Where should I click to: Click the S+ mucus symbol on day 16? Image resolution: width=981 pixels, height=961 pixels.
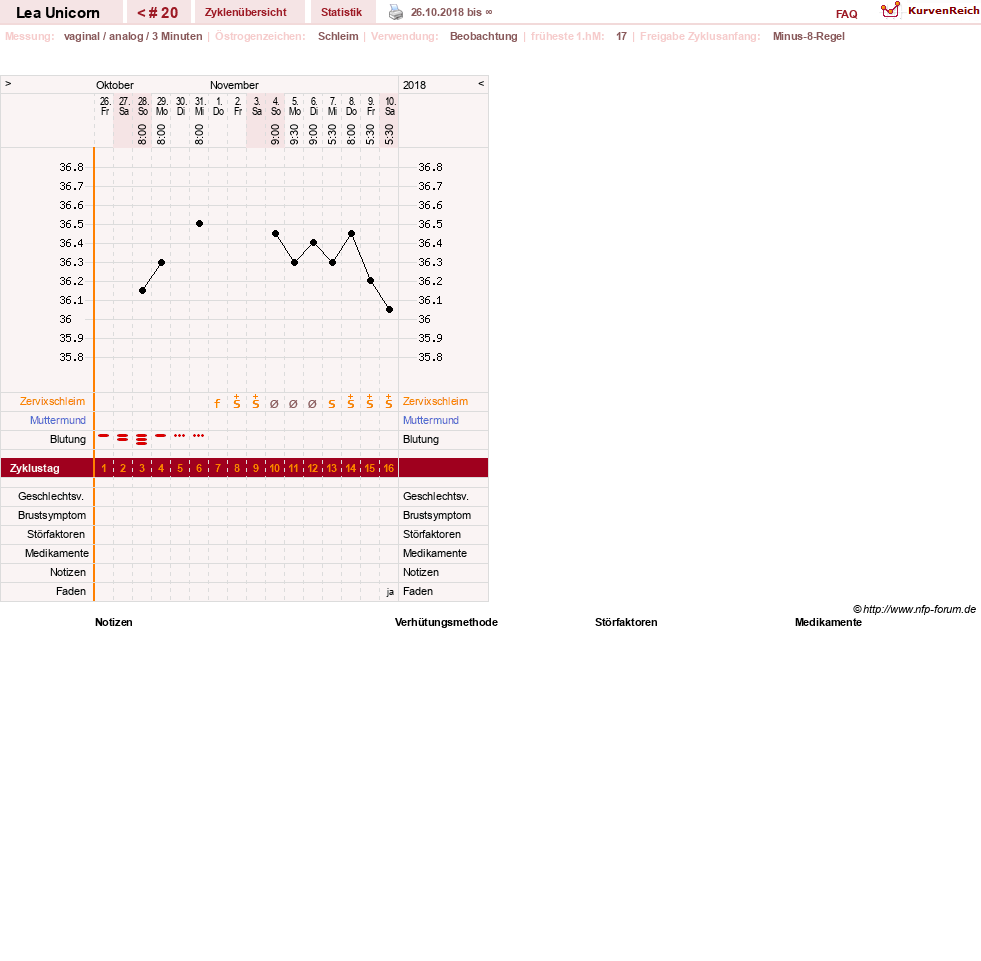(x=389, y=402)
